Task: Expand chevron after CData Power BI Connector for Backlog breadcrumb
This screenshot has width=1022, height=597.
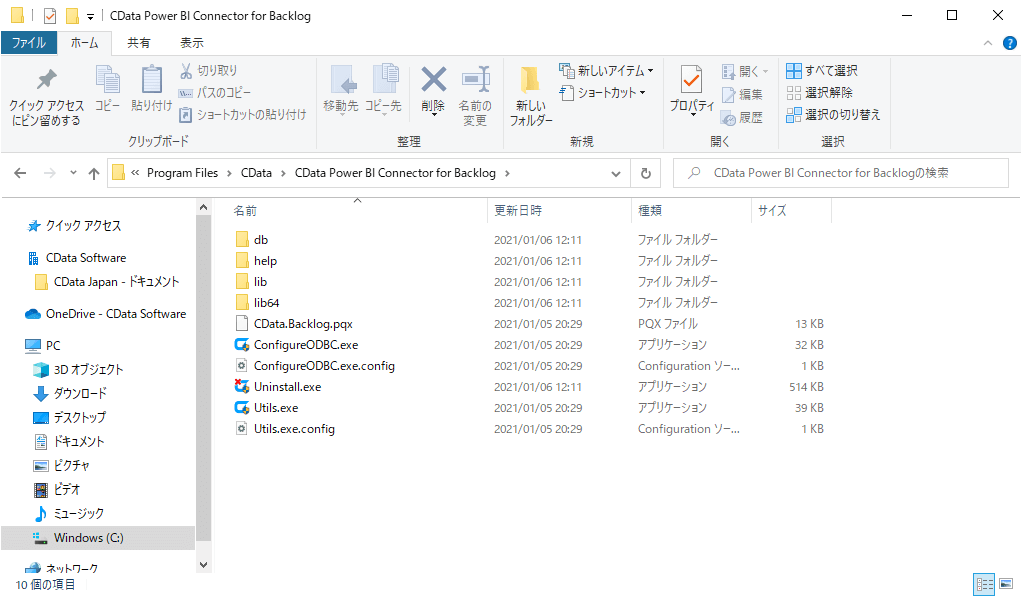Action: (507, 173)
